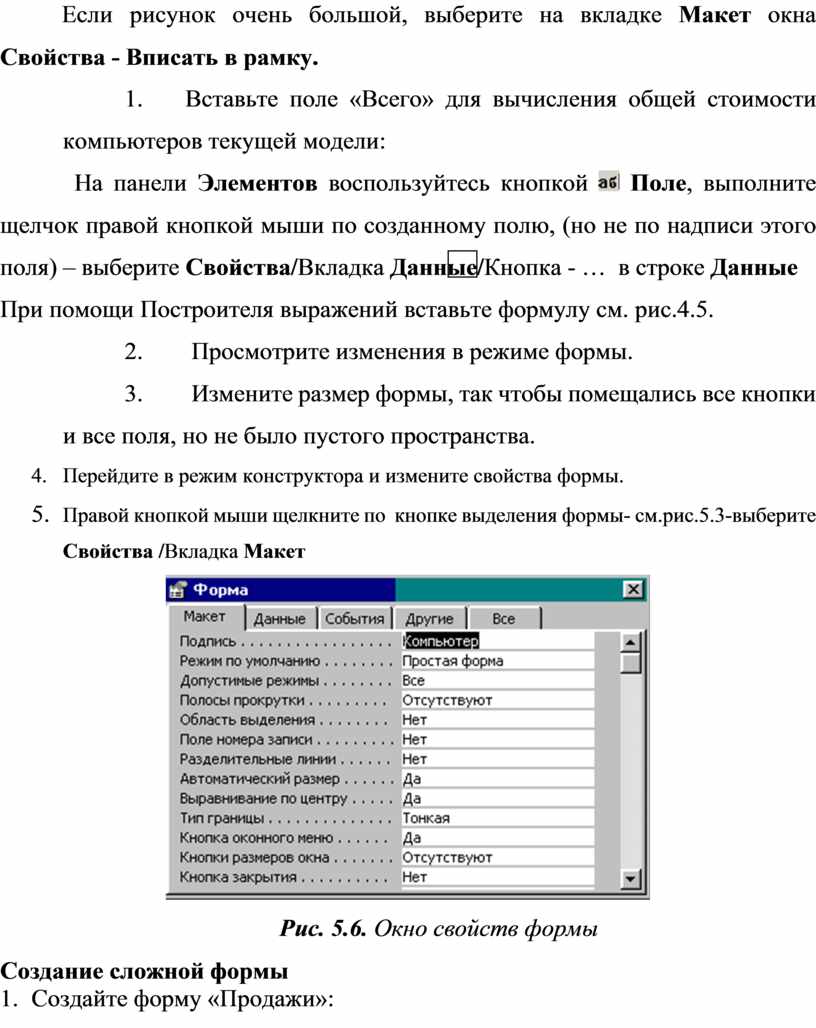Select the Режим по умолчанию value field
The width and height of the screenshot is (816, 1028).
click(495, 661)
